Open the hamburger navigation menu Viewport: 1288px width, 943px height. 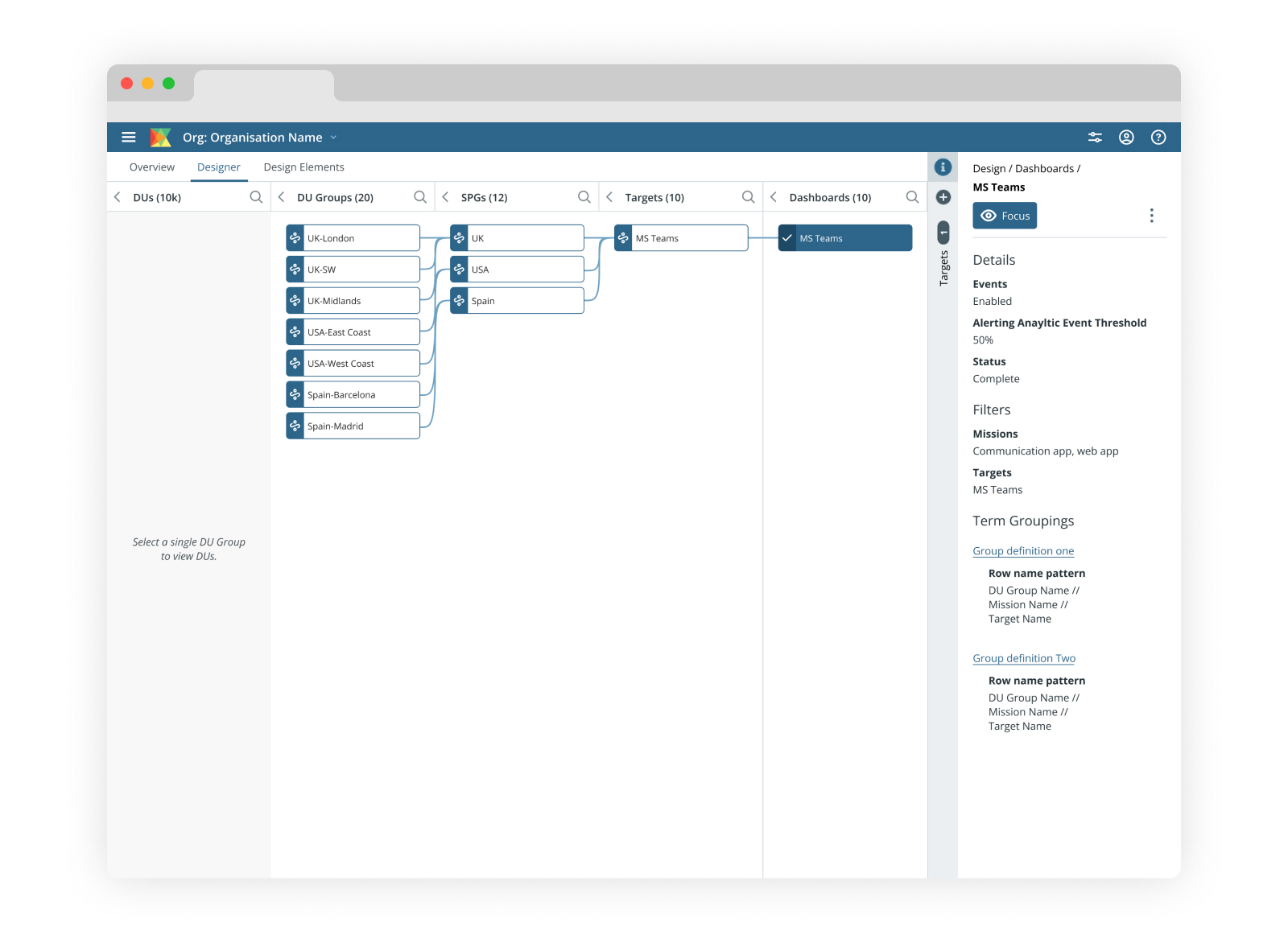point(128,138)
